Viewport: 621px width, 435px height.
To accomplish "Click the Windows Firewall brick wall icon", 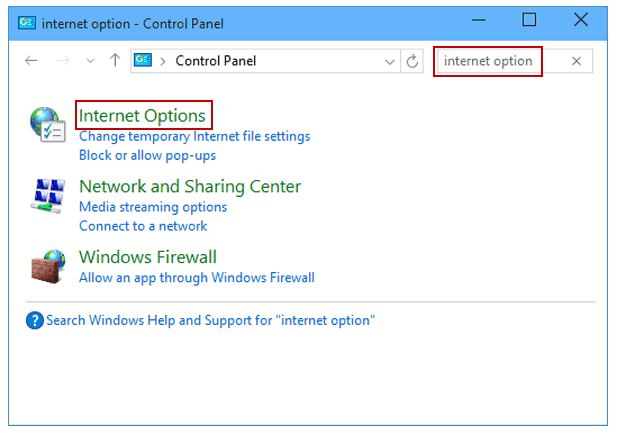I will point(48,266).
